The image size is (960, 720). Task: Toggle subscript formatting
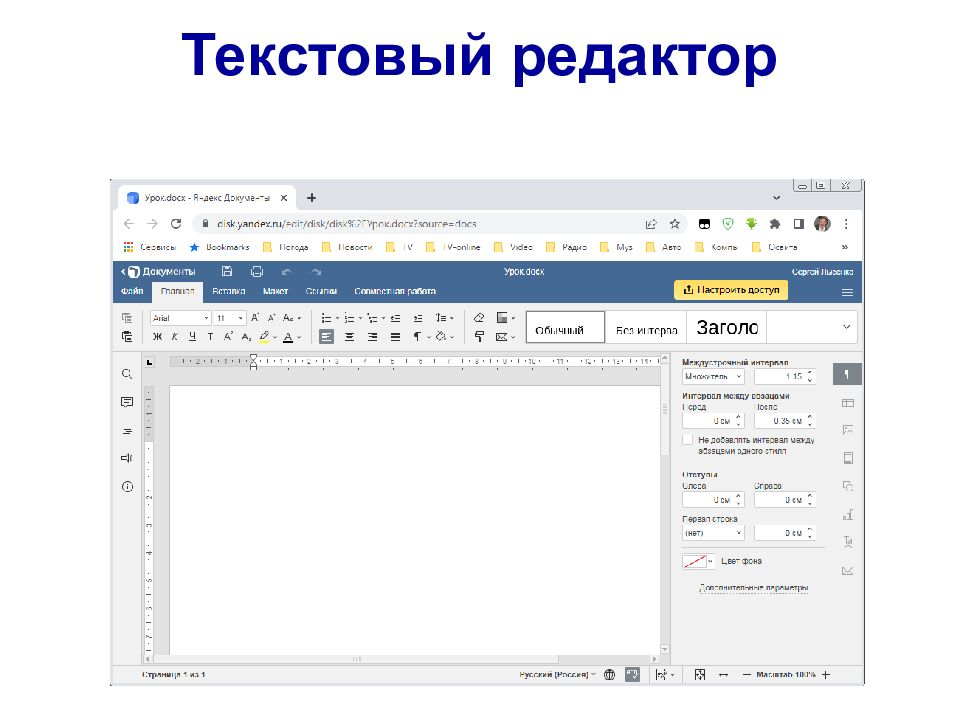click(x=246, y=337)
